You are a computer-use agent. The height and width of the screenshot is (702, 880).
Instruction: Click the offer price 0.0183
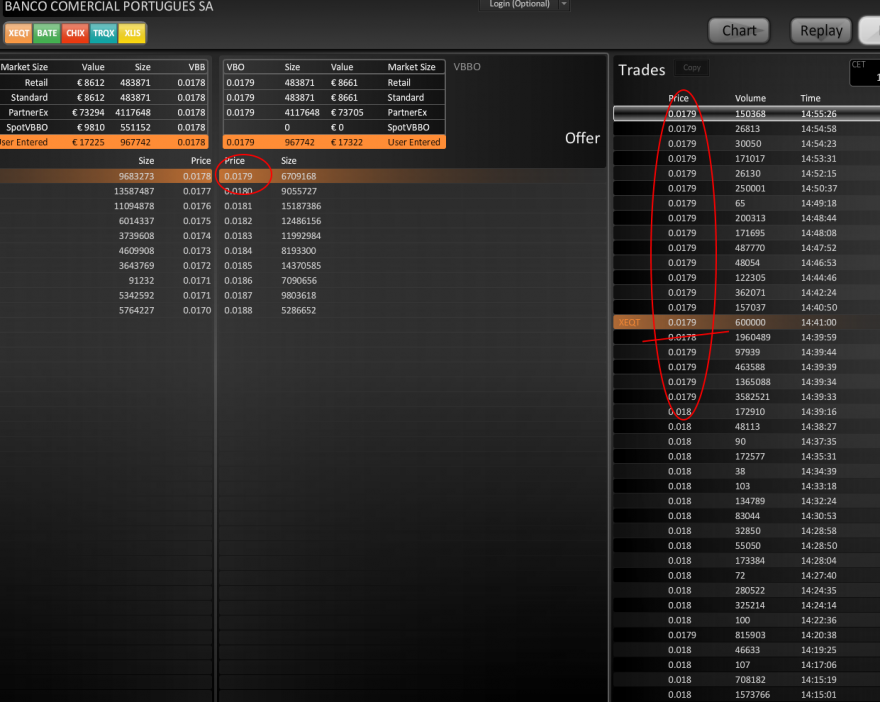(238, 236)
